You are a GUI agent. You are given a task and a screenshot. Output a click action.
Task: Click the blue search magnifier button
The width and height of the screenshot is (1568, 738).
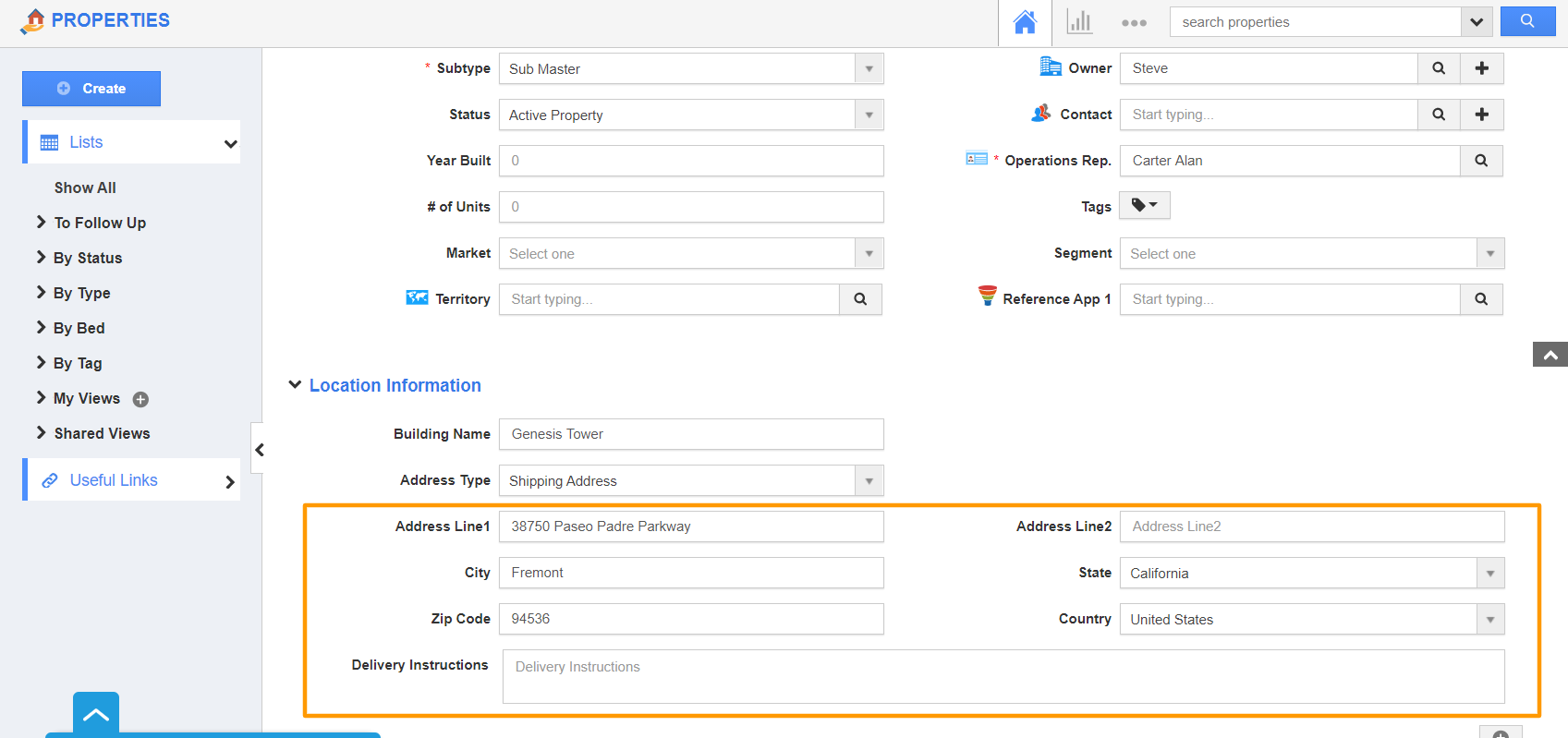1527,21
